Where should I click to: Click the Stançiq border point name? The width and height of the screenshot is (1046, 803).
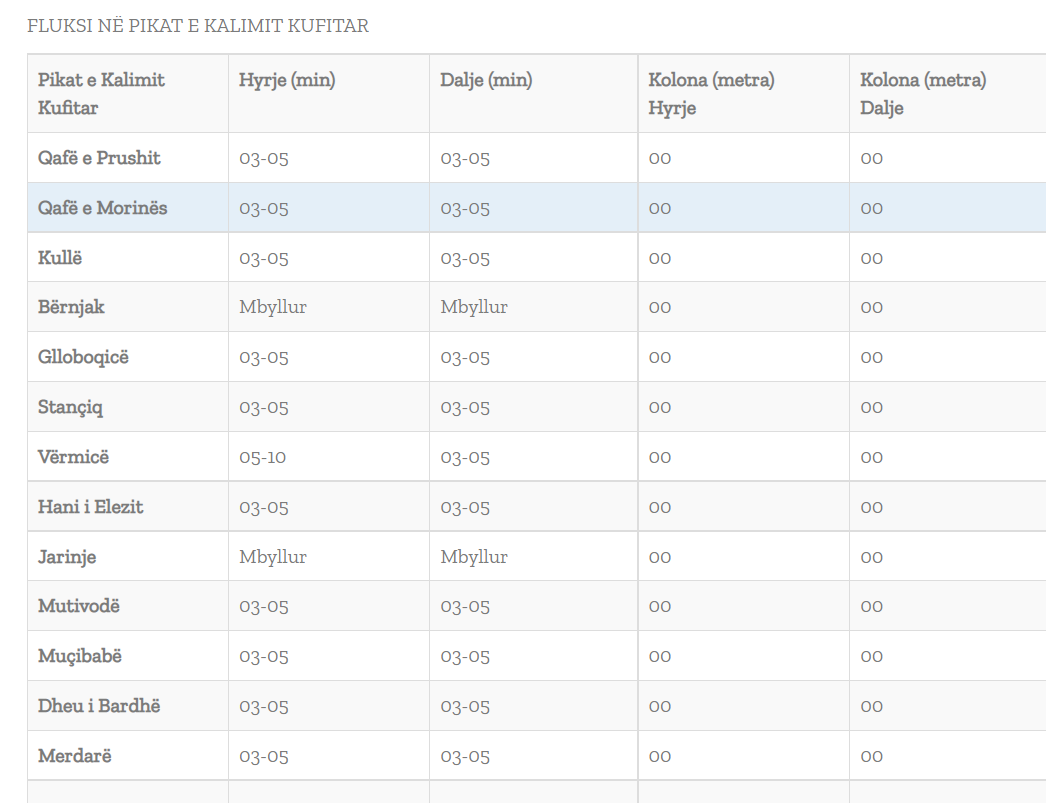tap(70, 407)
